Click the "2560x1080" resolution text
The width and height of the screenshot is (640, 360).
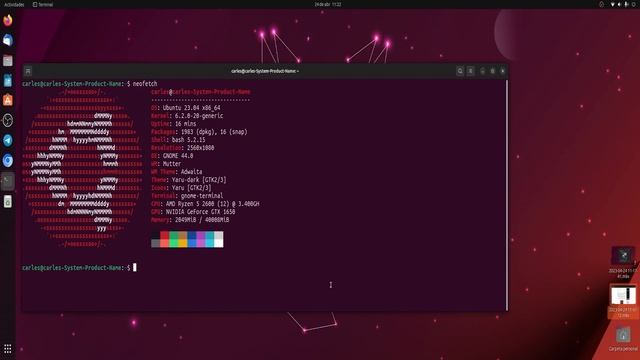200,148
